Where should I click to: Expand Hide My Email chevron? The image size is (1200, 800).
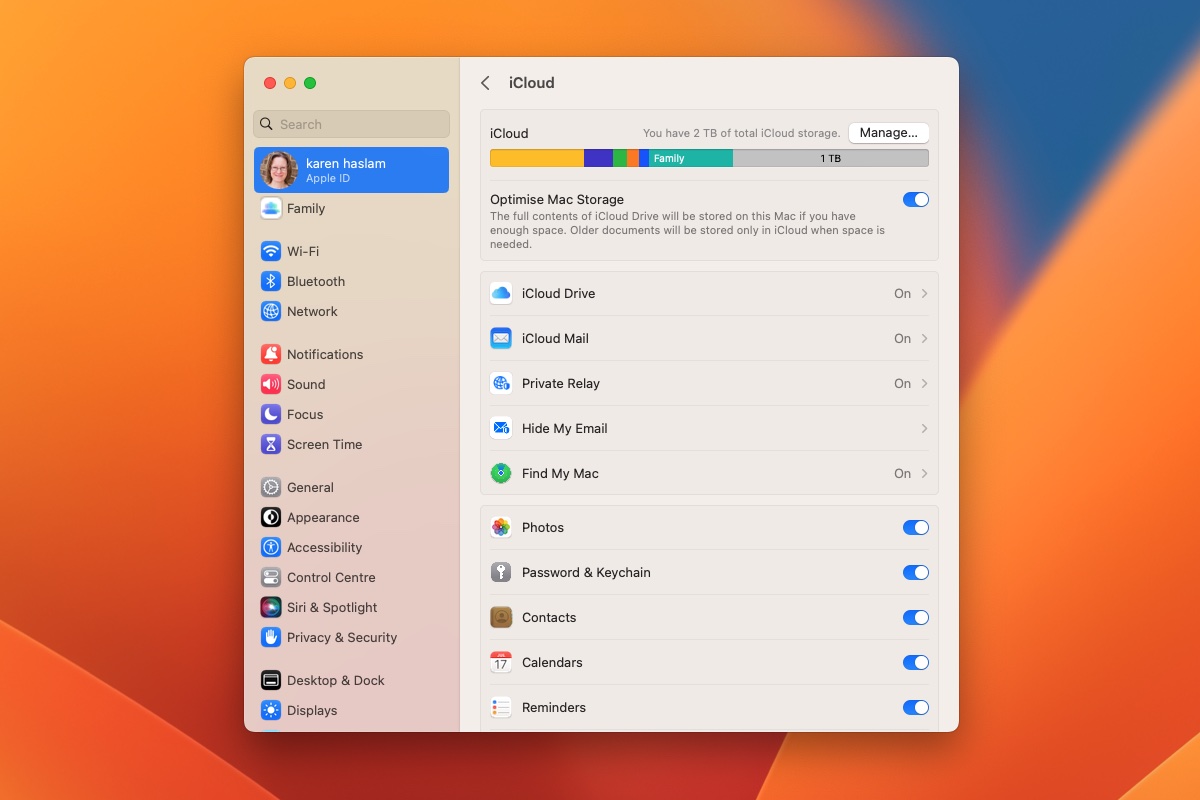coord(924,428)
